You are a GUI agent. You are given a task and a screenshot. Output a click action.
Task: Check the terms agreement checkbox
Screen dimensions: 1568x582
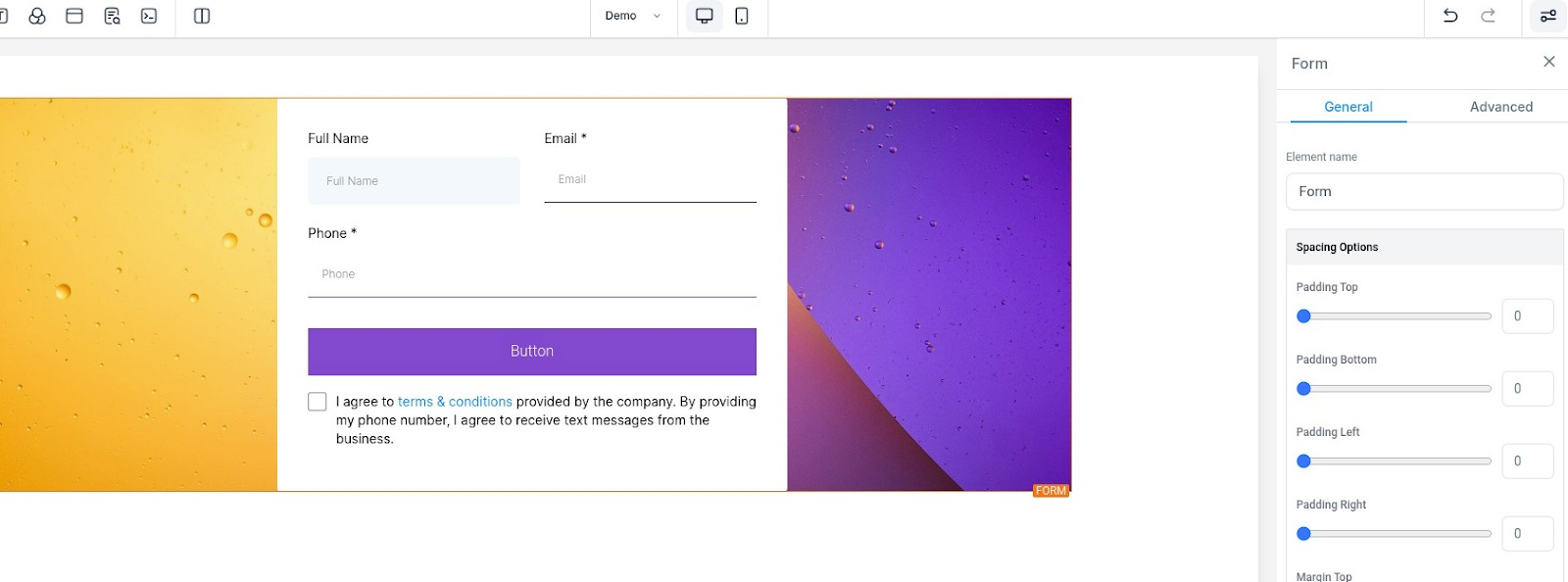click(318, 402)
